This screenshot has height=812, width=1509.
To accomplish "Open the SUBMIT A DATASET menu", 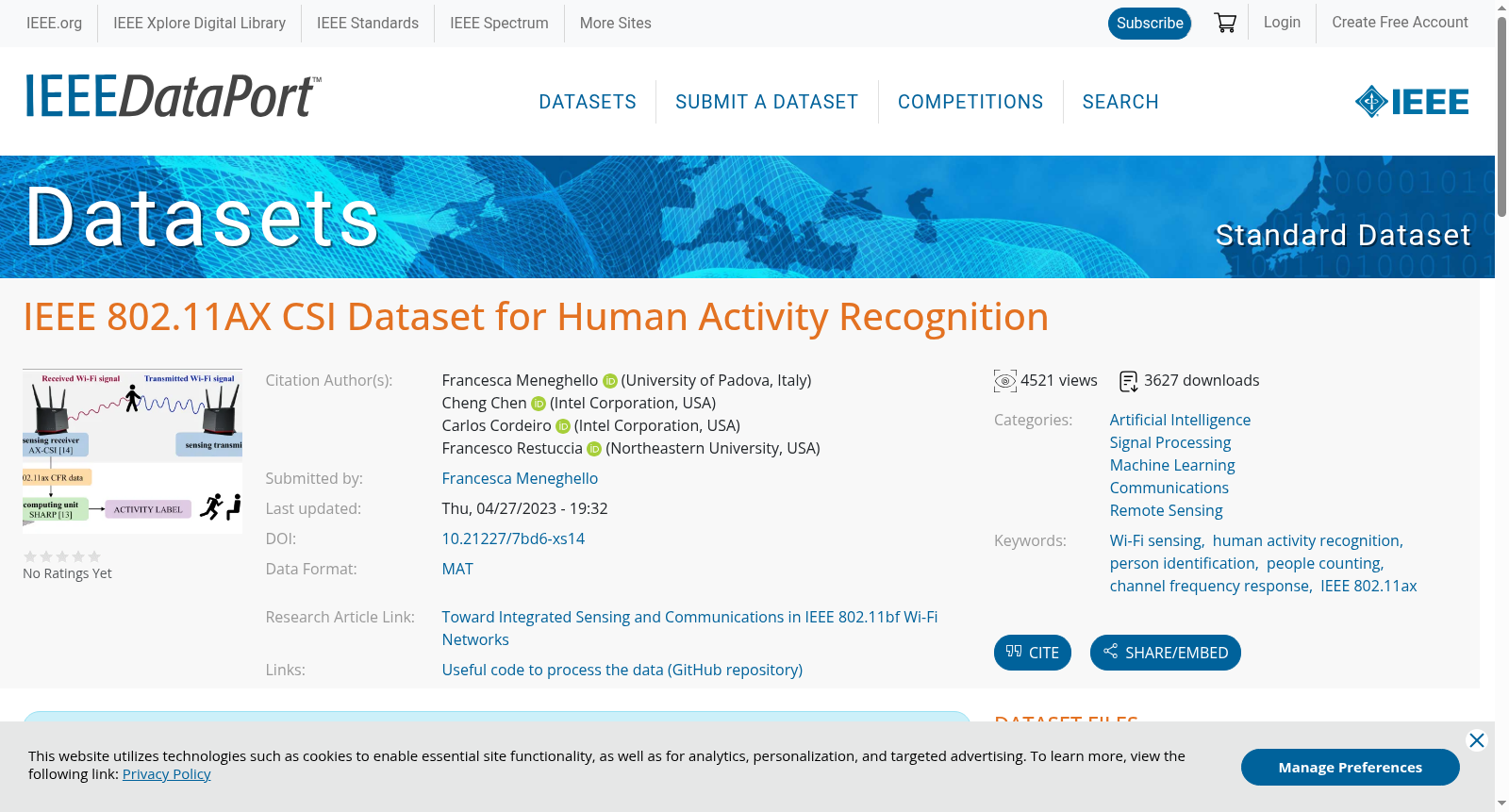I will [767, 102].
